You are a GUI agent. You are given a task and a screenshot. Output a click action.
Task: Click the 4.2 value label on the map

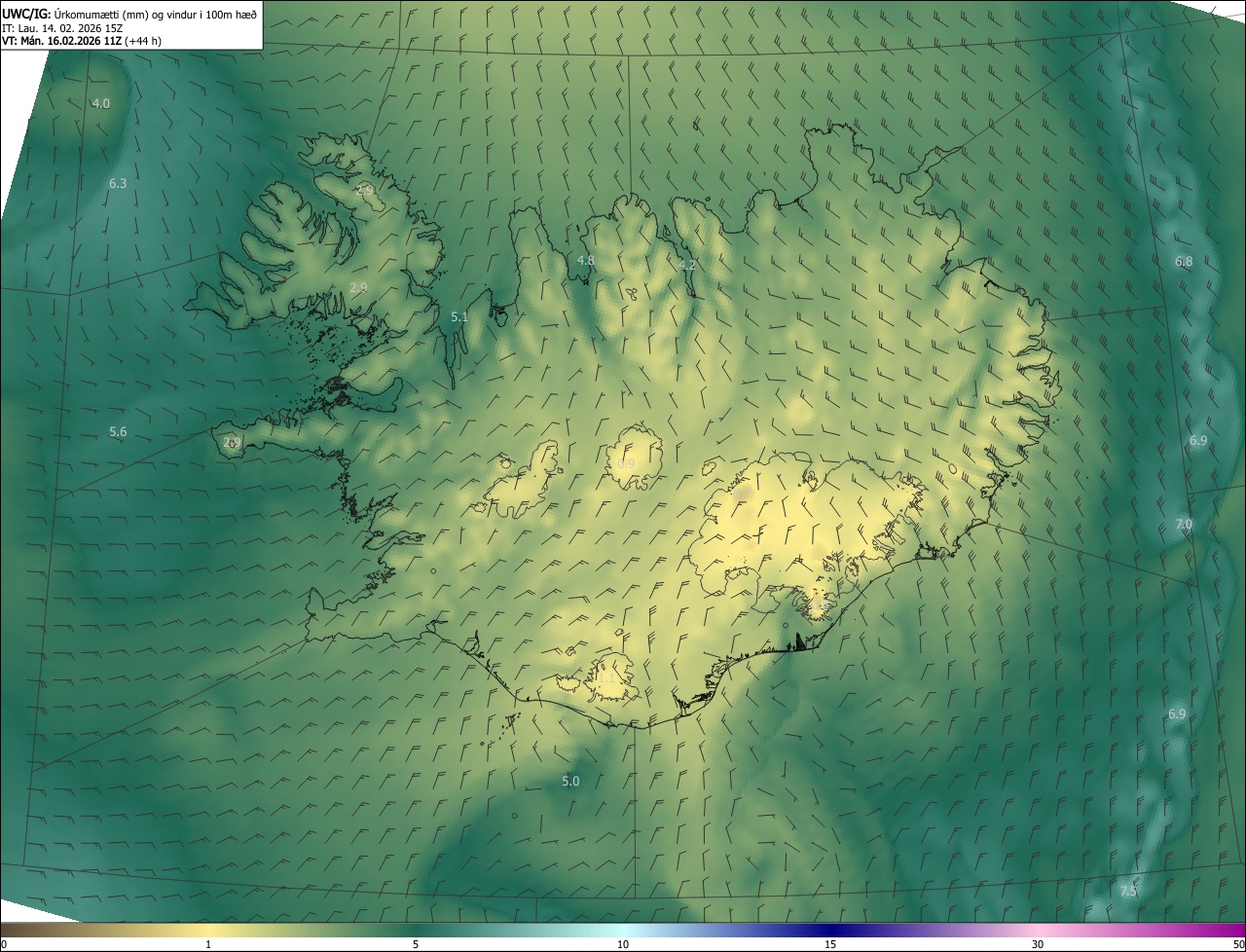point(687,265)
